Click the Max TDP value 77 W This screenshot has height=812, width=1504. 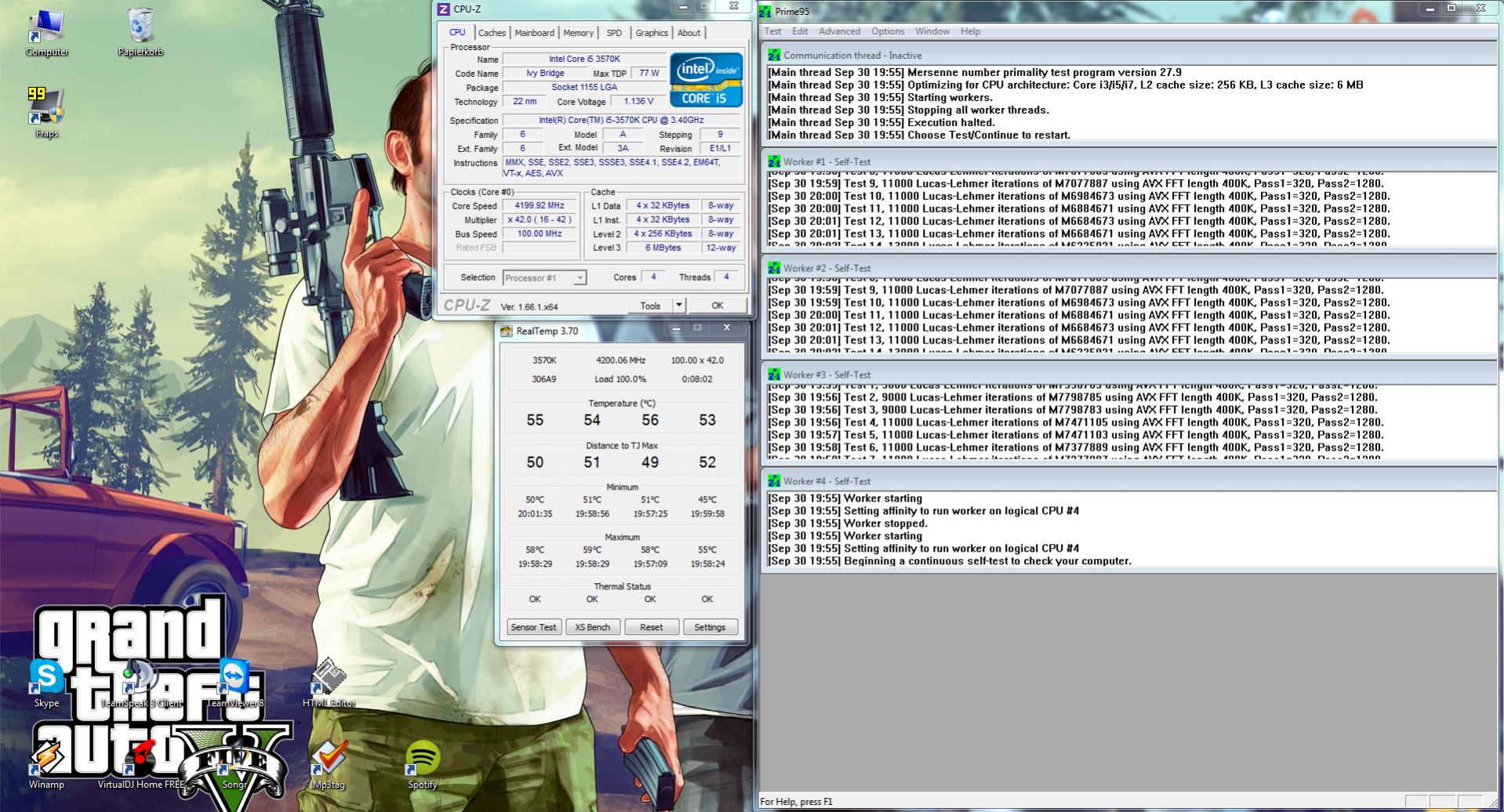[x=649, y=73]
